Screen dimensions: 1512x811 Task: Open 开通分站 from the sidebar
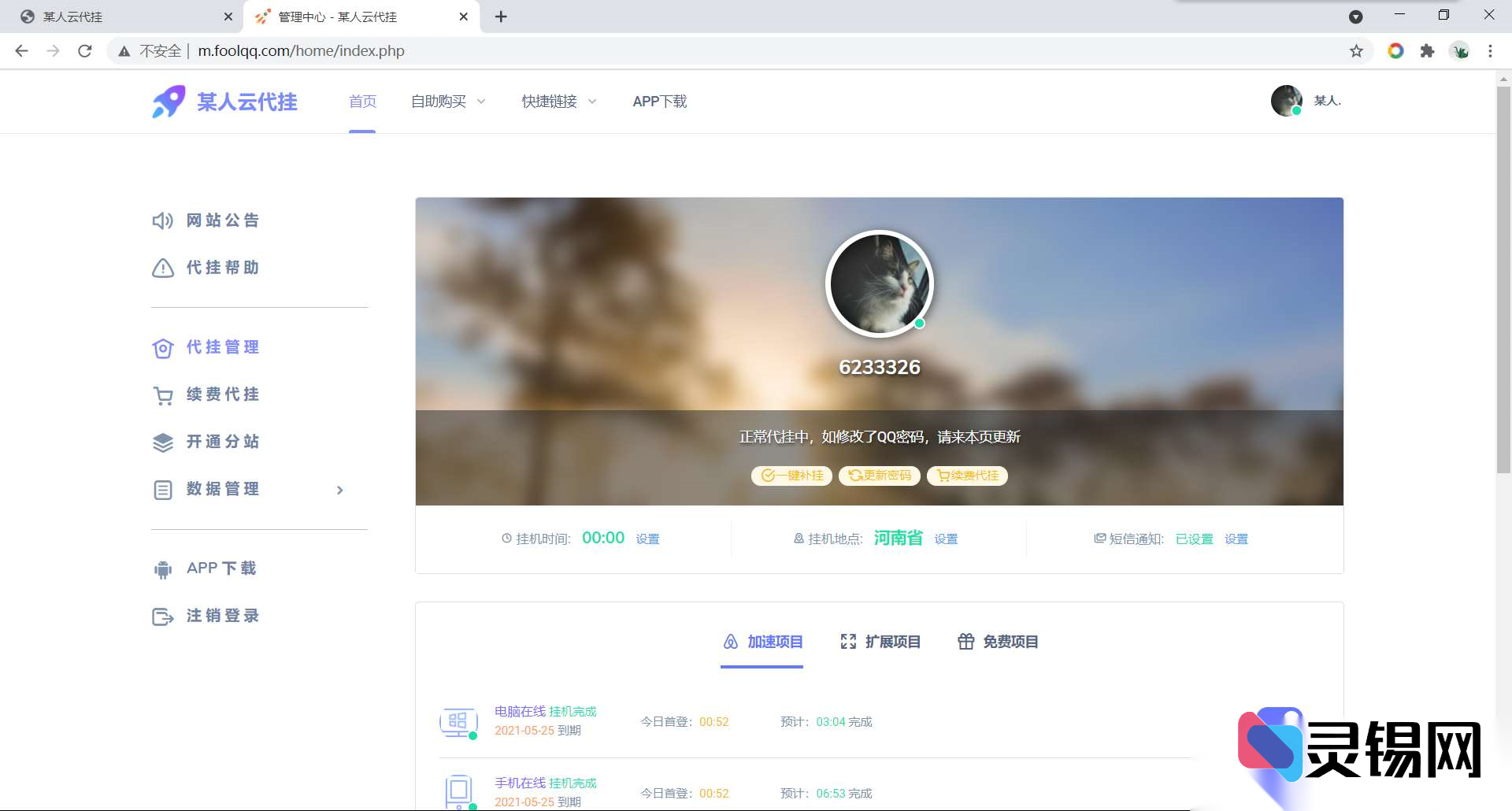pos(221,442)
